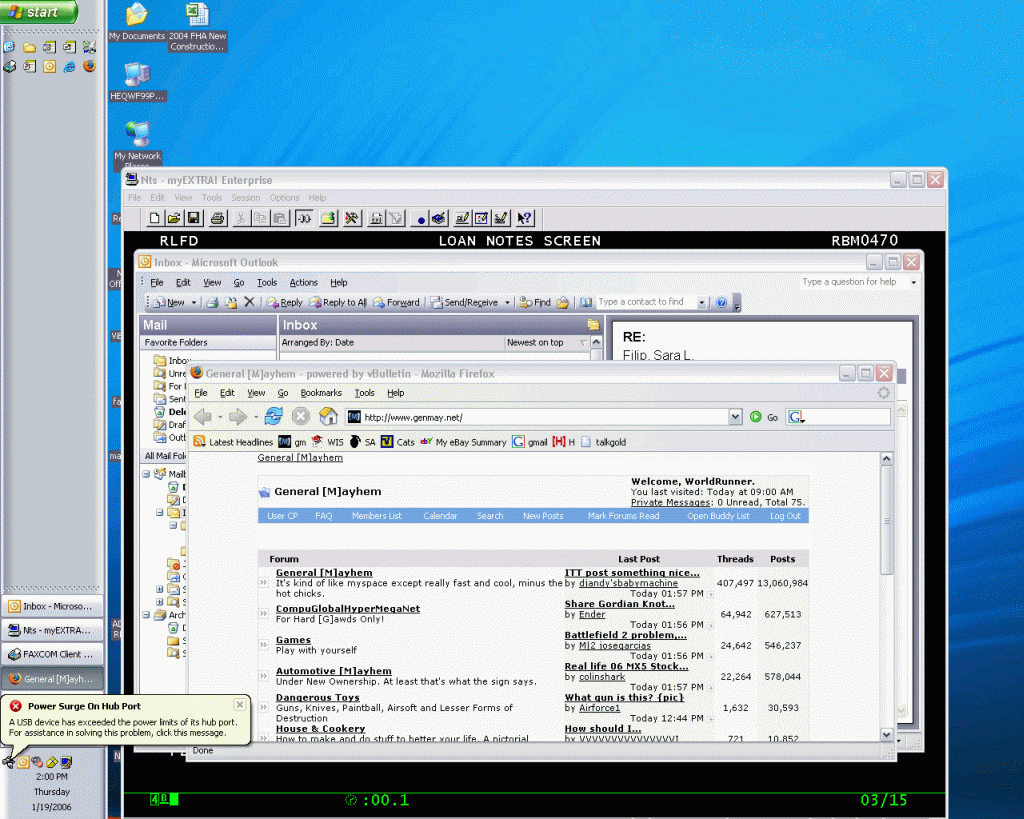
Task: Open the Firefox Back history dropdown arrow
Action: (220, 417)
